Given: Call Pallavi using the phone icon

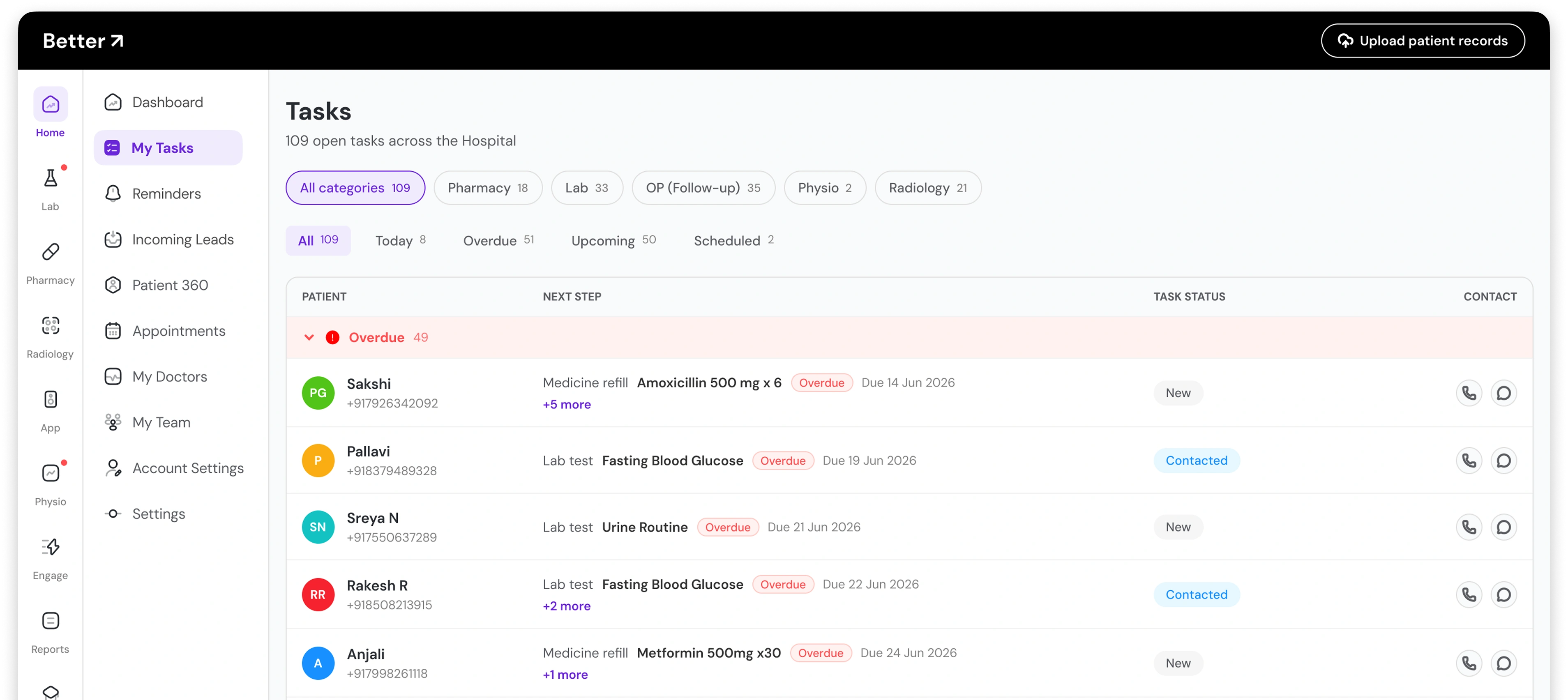Looking at the screenshot, I should pos(1469,460).
